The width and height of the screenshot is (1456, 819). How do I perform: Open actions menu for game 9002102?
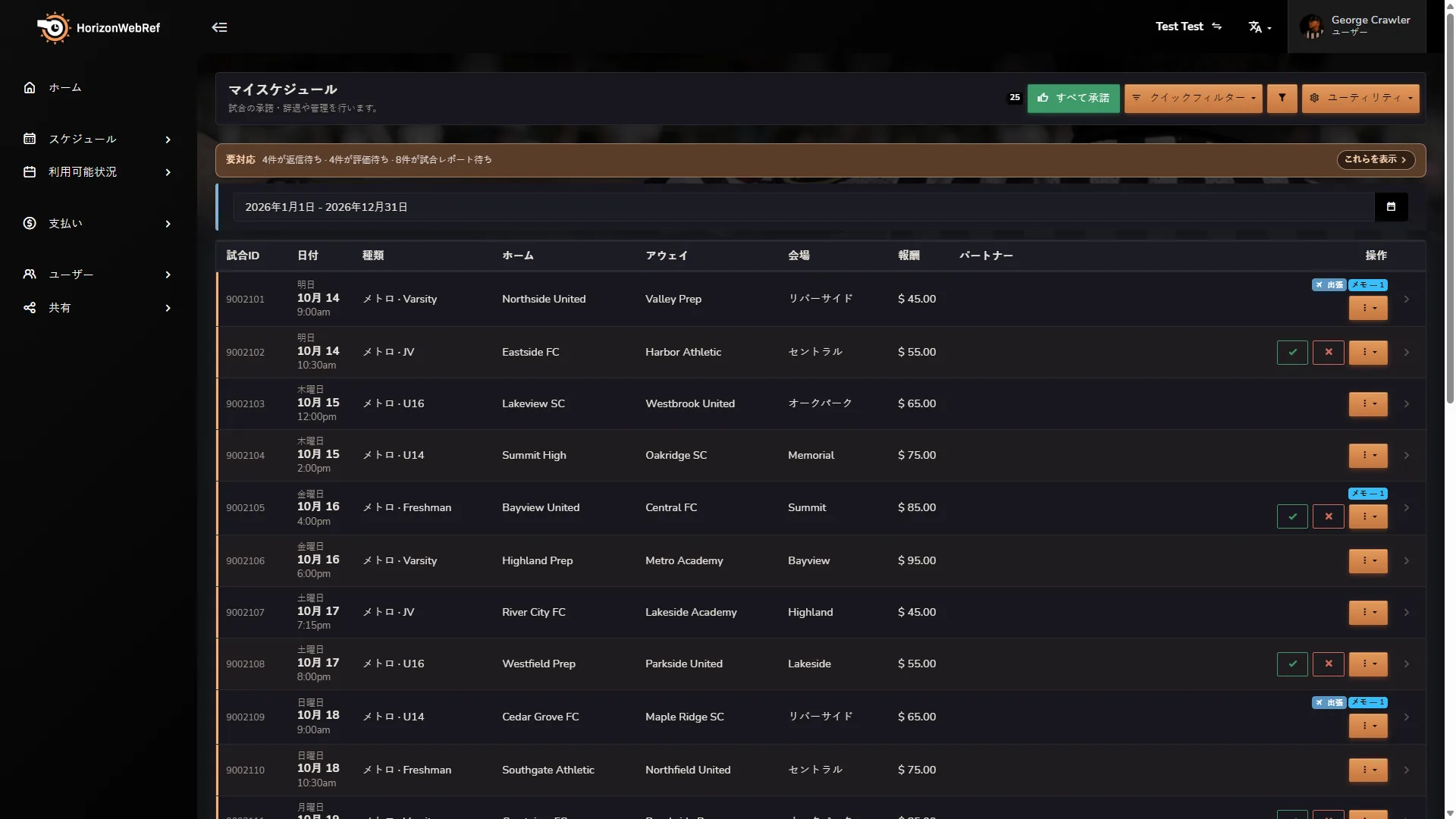(1368, 353)
